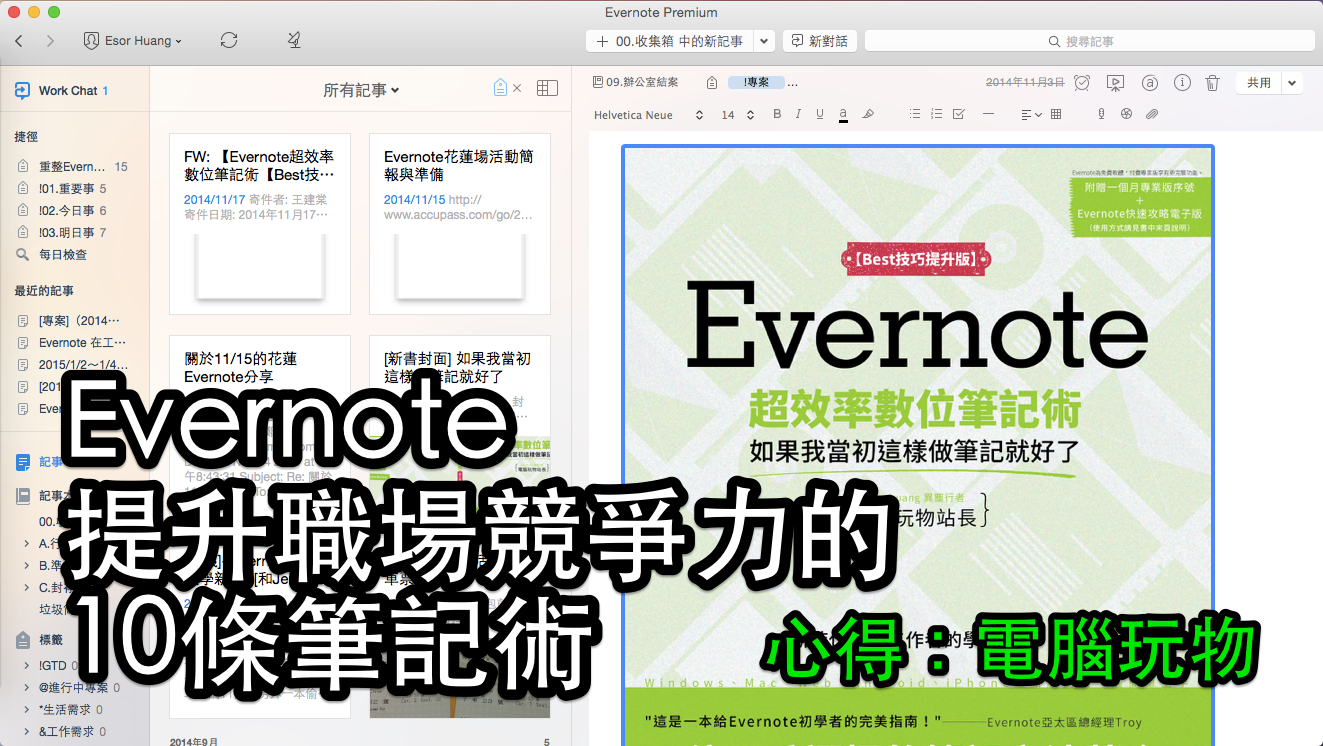1323x746 pixels.
Task: Start a new chat with 新對話
Action: click(x=819, y=41)
